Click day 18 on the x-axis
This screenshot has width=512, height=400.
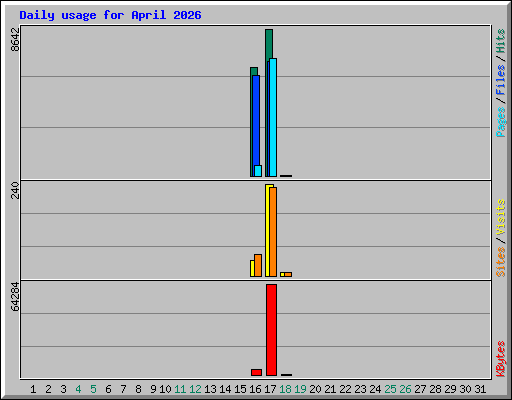tap(285, 389)
